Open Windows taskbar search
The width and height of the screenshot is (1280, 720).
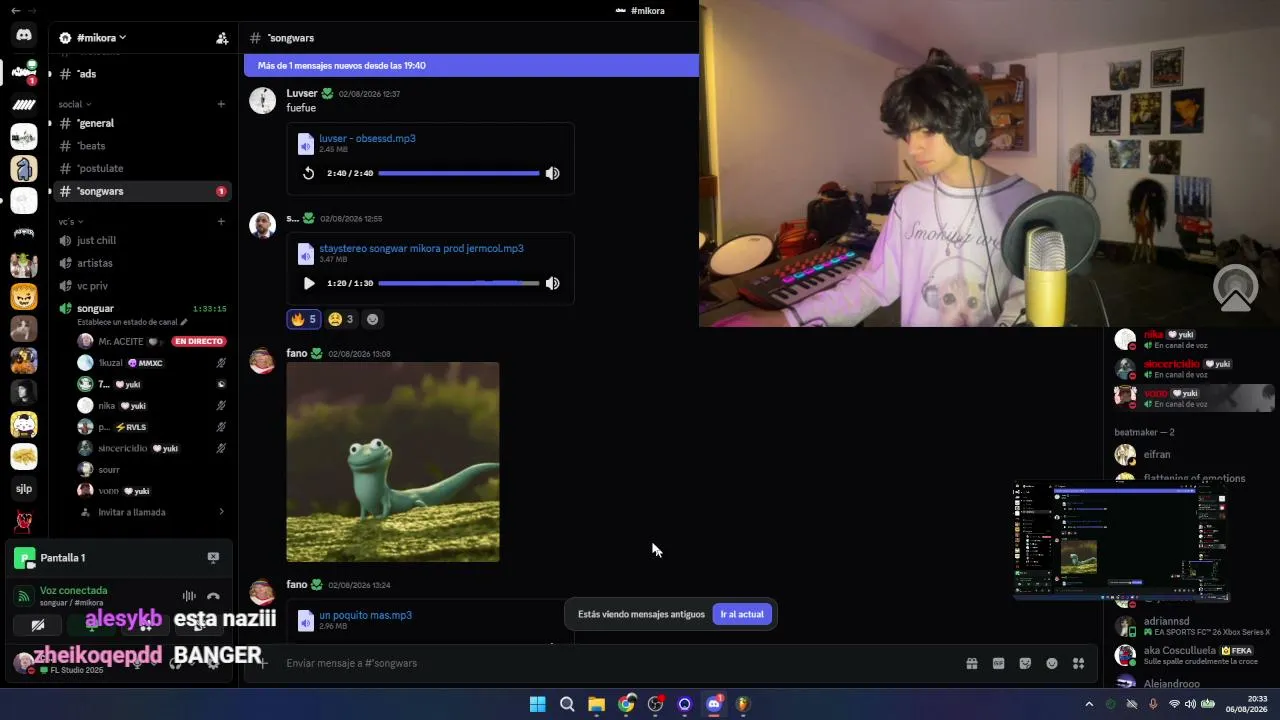click(x=567, y=704)
